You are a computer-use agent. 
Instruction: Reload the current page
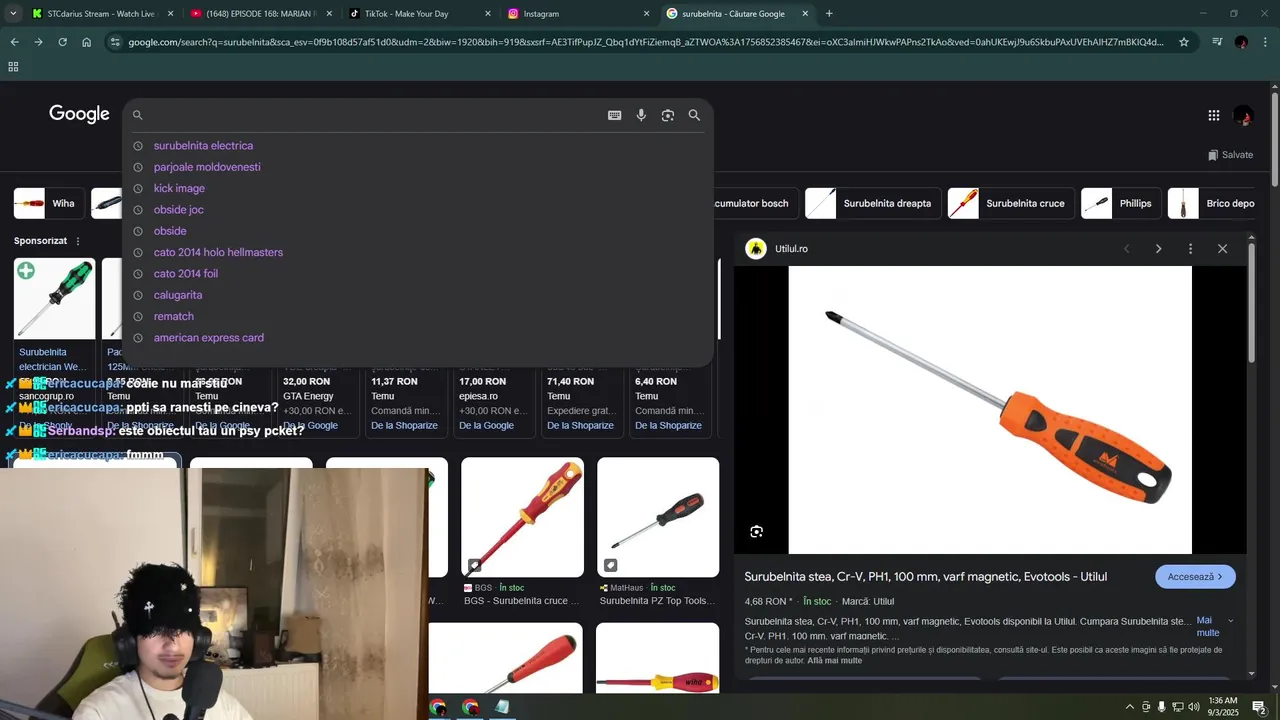coord(62,42)
